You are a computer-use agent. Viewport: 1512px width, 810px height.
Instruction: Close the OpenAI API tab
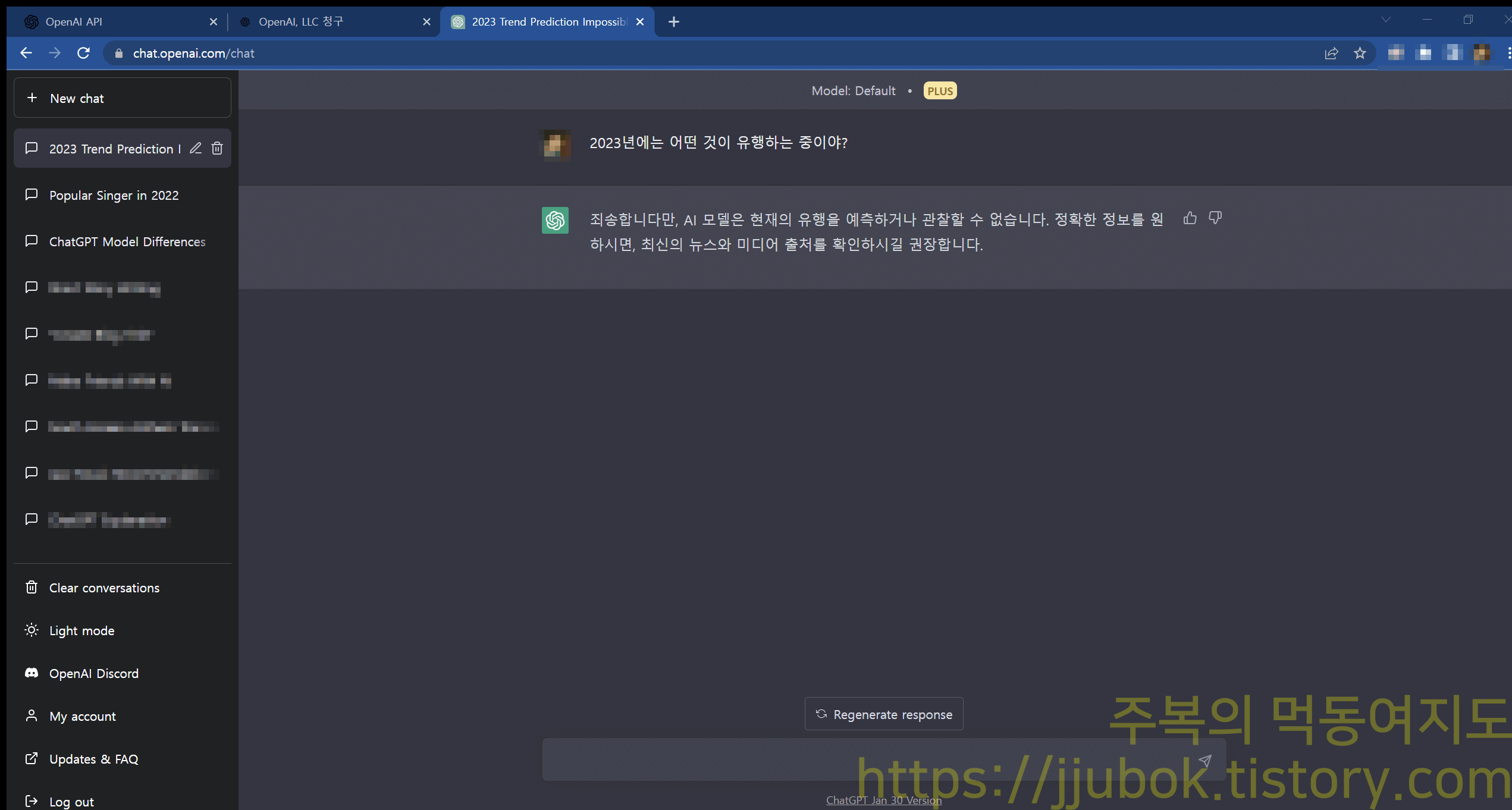tap(214, 22)
